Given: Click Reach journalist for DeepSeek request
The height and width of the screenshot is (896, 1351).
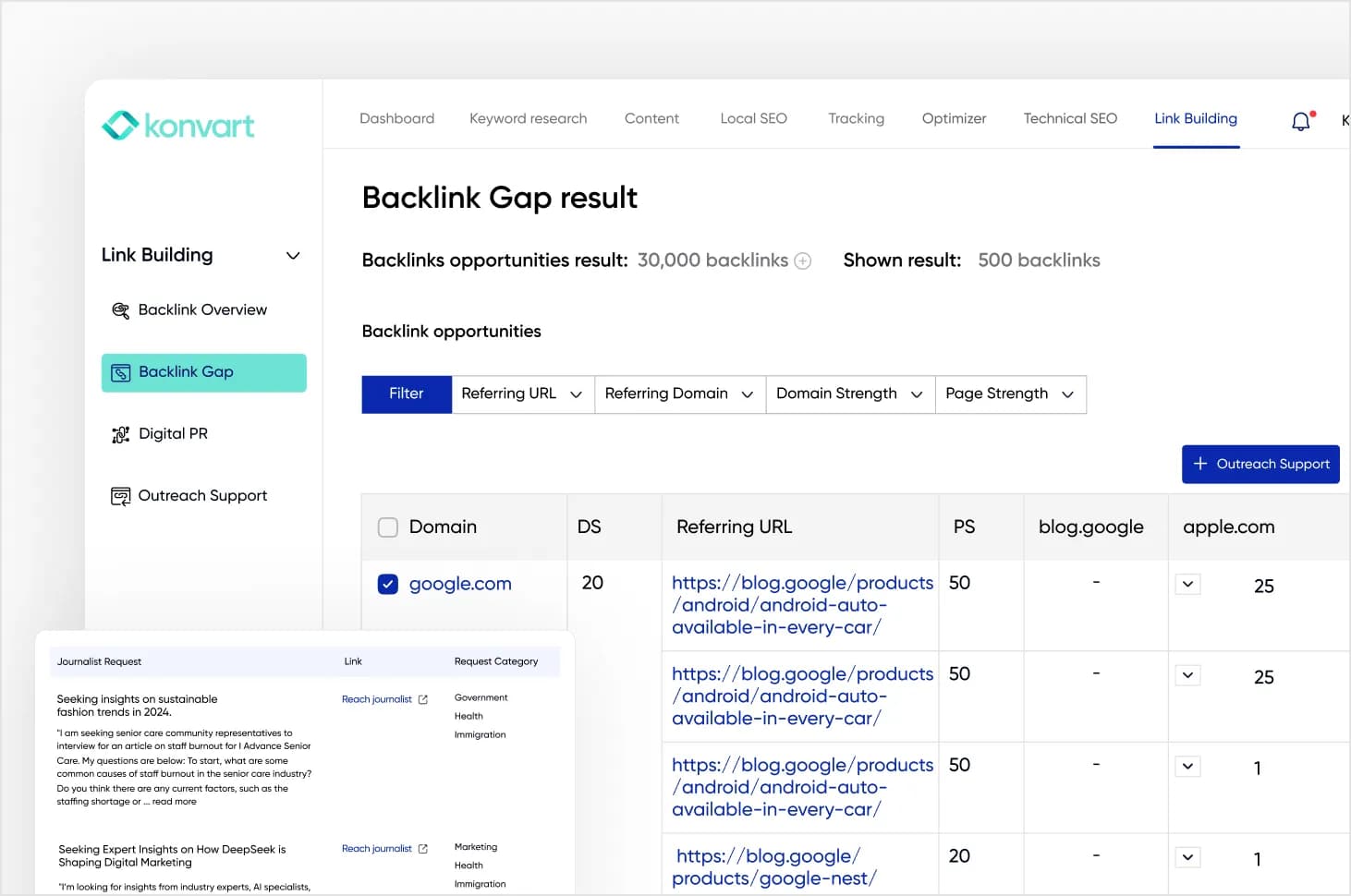Looking at the screenshot, I should pyautogui.click(x=377, y=849).
